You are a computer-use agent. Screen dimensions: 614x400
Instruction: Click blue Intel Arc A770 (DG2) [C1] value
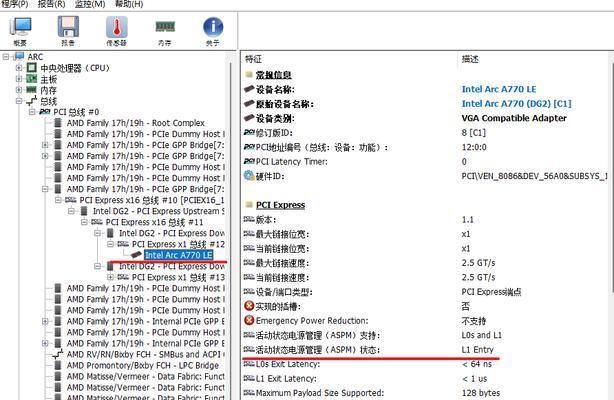pyautogui.click(x=516, y=103)
